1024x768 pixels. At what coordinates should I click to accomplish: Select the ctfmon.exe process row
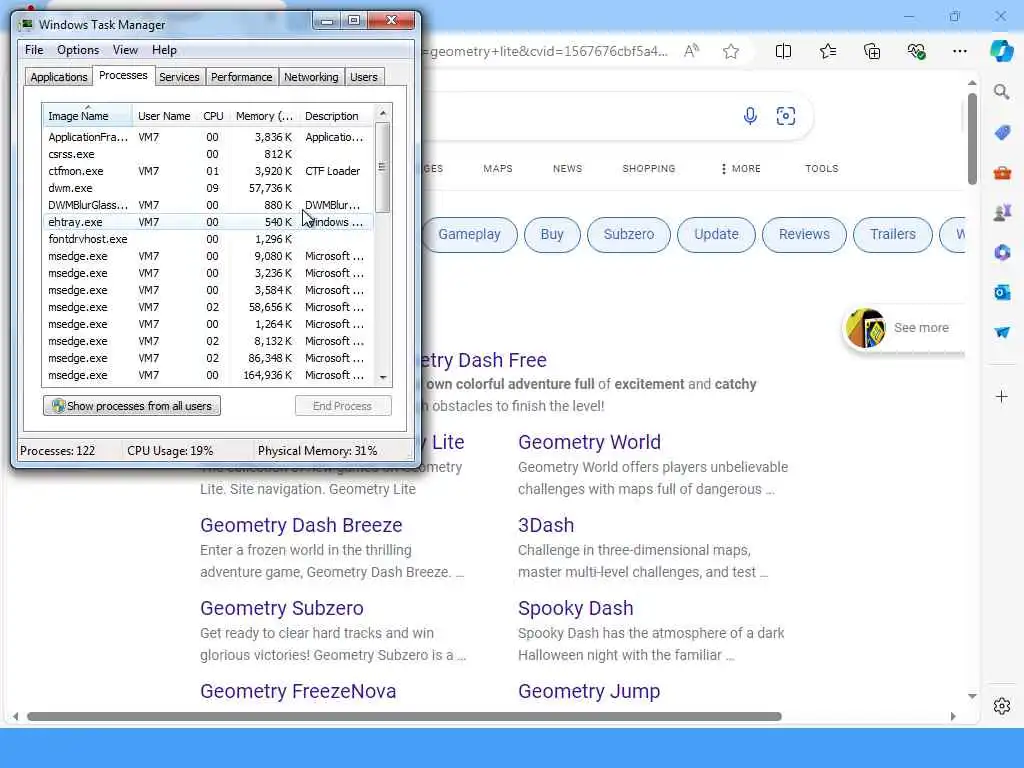point(208,171)
